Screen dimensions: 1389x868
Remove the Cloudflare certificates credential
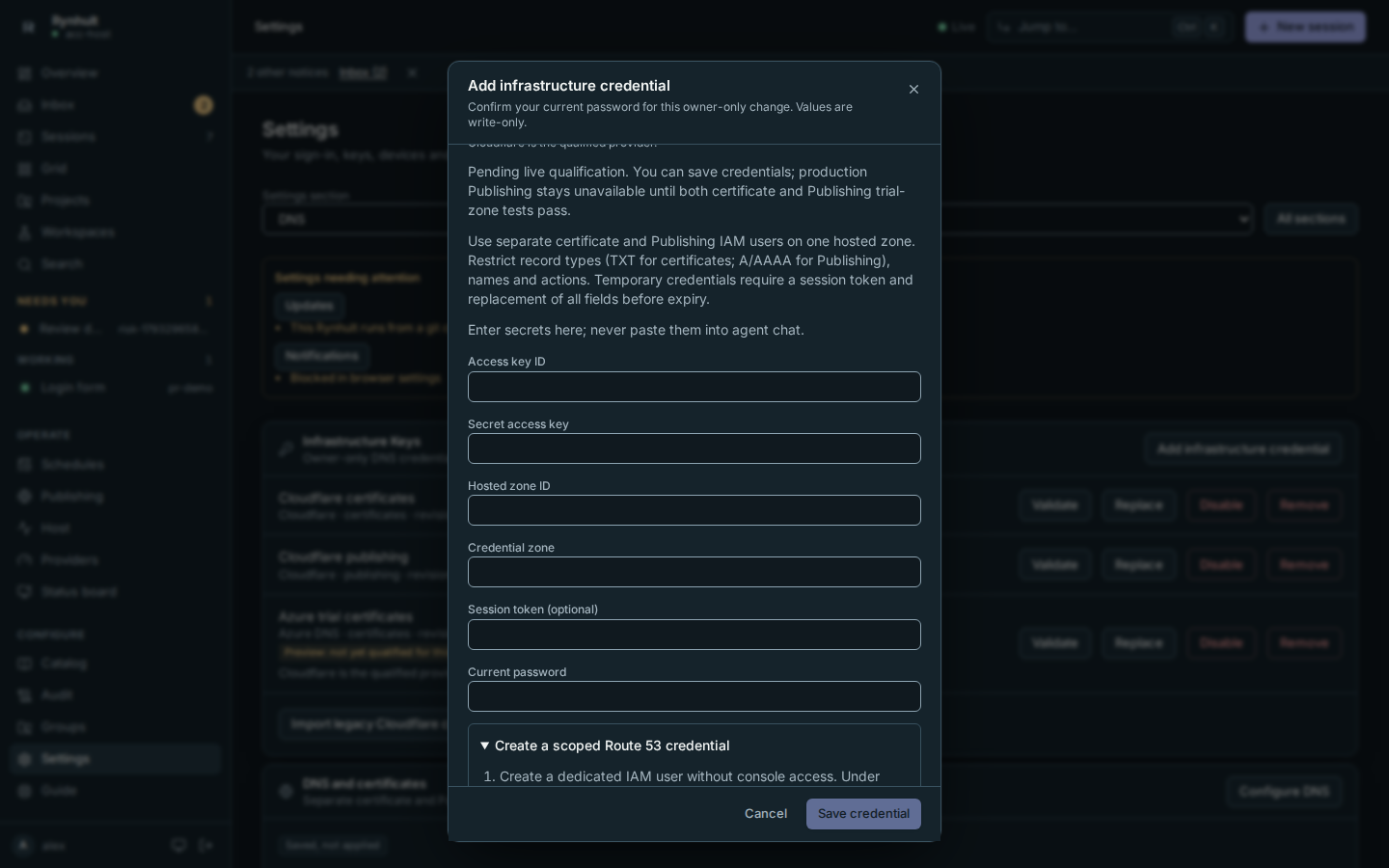pos(1304,505)
